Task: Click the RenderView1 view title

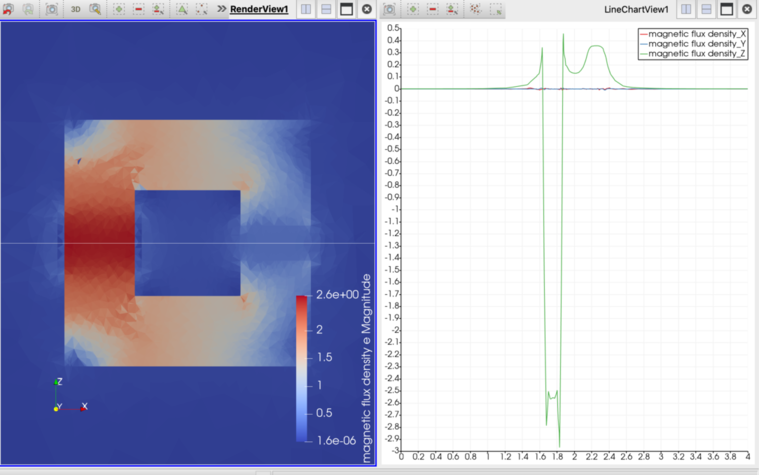Action: click(x=259, y=9)
